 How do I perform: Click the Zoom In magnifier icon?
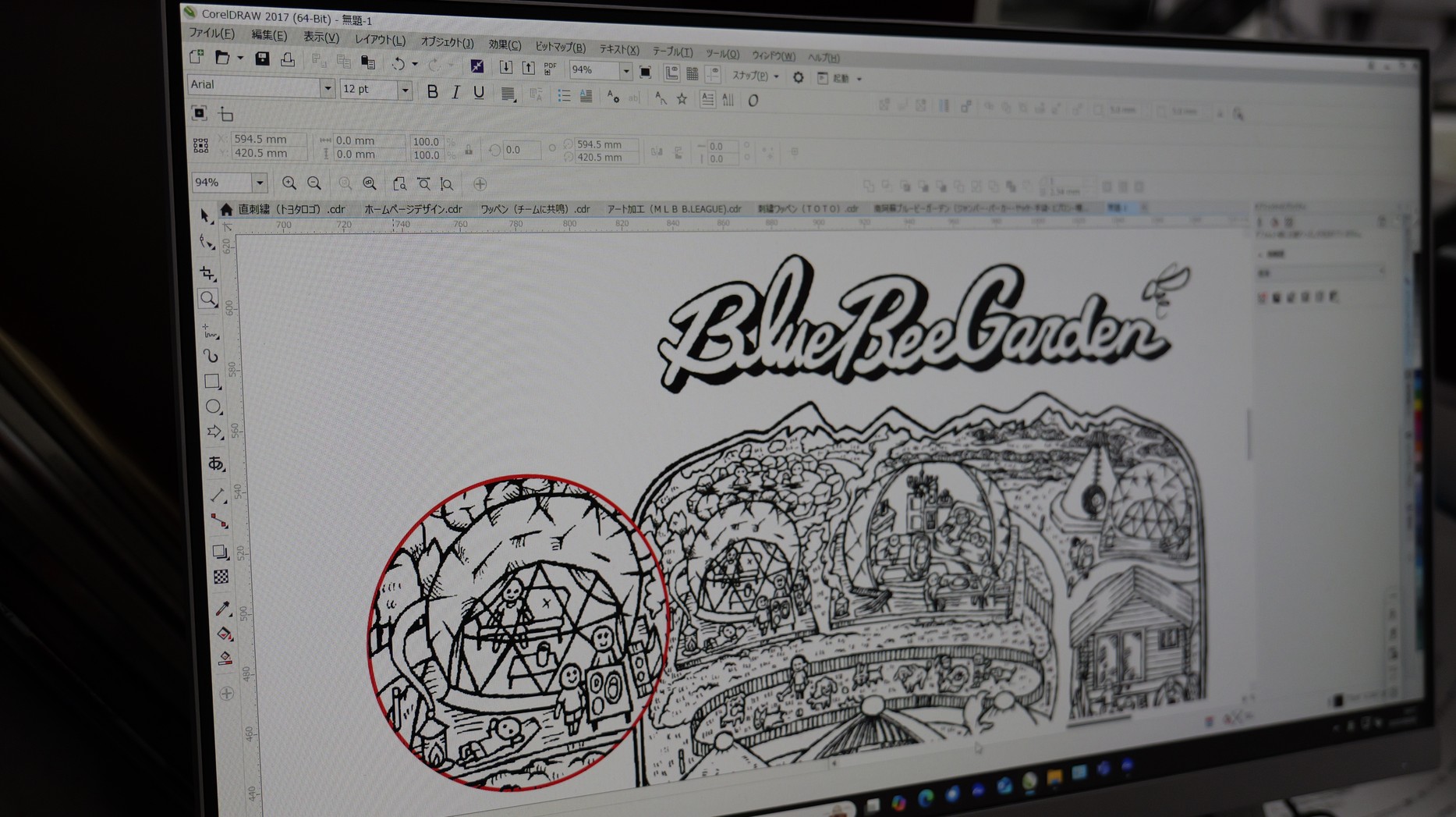tap(289, 183)
